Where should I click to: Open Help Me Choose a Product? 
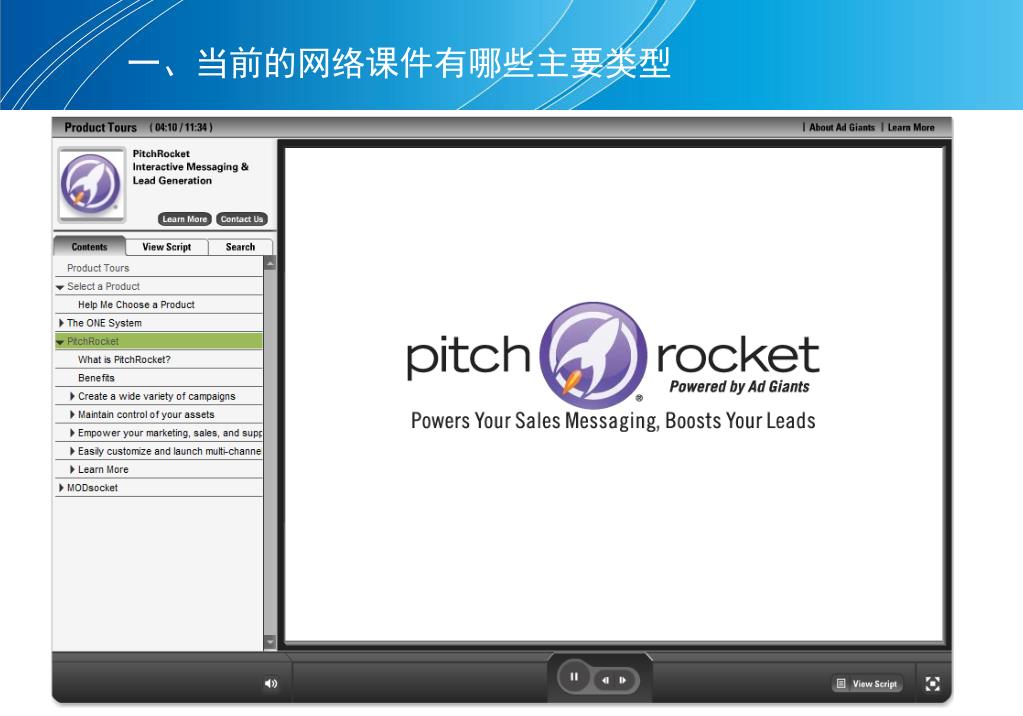pyautogui.click(x=159, y=304)
